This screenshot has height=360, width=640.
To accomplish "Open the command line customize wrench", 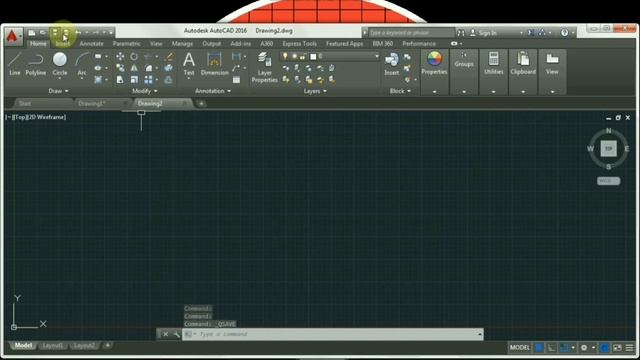I will pos(176,334).
